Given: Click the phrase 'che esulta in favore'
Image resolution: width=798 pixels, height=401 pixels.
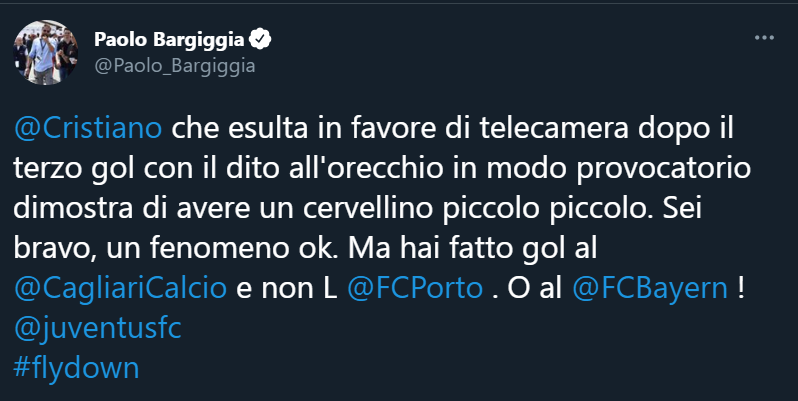Looking at the screenshot, I should pos(284,129).
